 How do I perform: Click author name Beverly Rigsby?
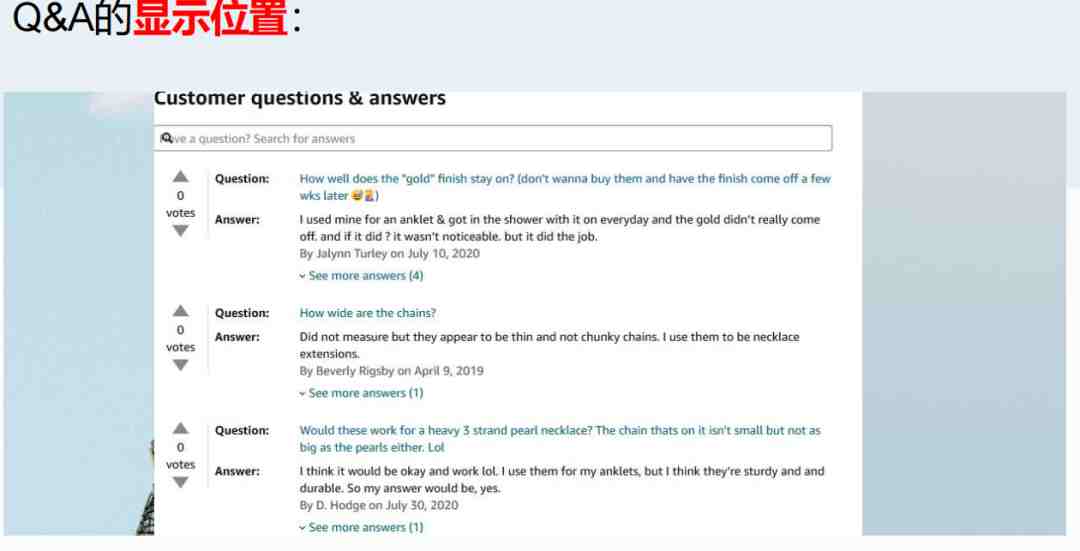[x=355, y=371]
